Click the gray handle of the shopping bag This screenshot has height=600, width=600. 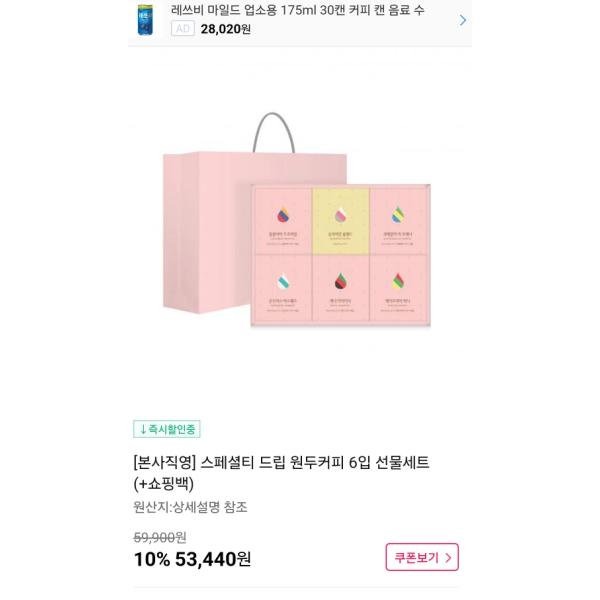click(x=273, y=132)
